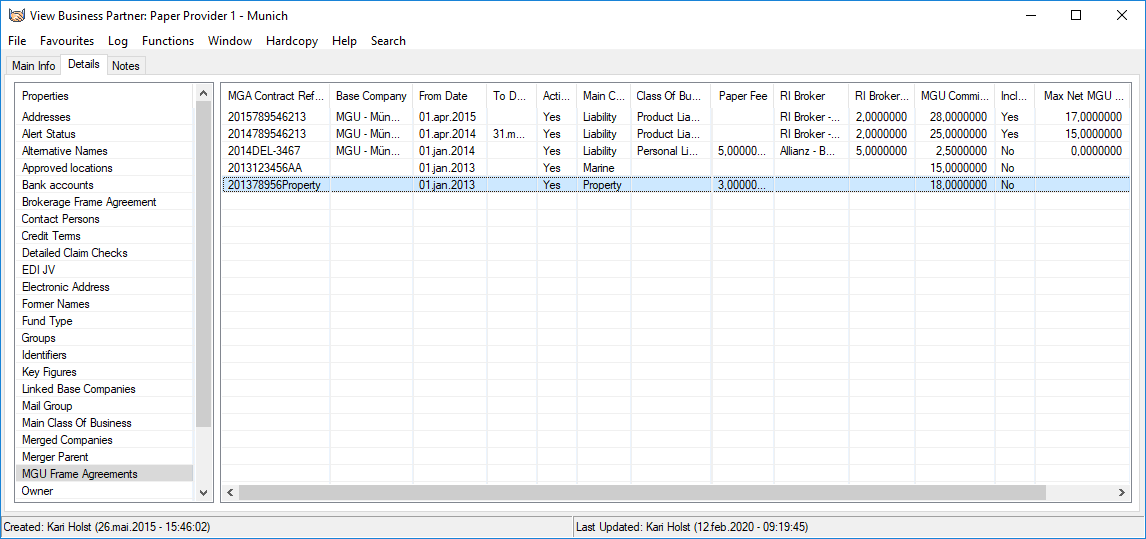Image resolution: width=1146 pixels, height=539 pixels.
Task: Click the Paper Fee column header
Action: pos(742,96)
